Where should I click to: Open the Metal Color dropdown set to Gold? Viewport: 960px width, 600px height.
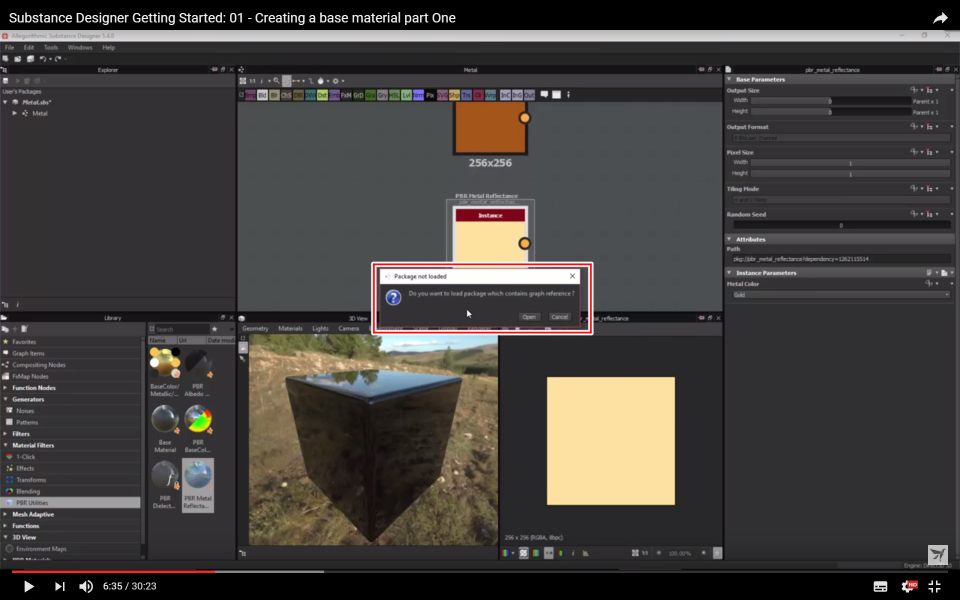click(x=840, y=295)
